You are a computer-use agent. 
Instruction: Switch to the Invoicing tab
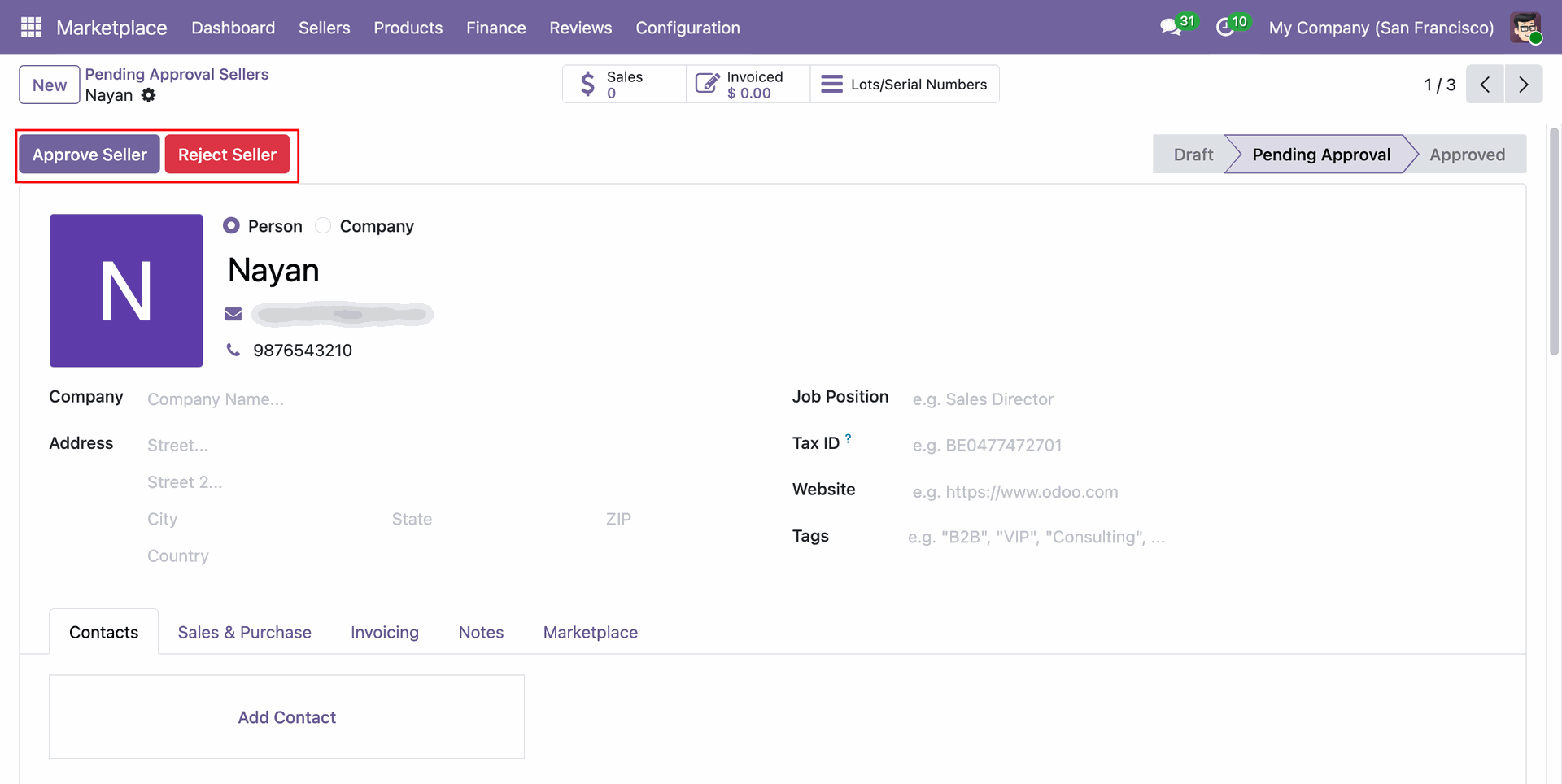click(x=385, y=632)
